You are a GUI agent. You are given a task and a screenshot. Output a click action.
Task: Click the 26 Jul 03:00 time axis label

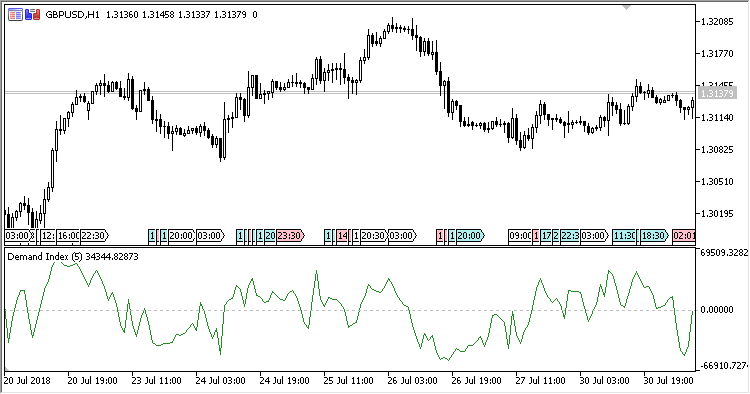(412, 381)
